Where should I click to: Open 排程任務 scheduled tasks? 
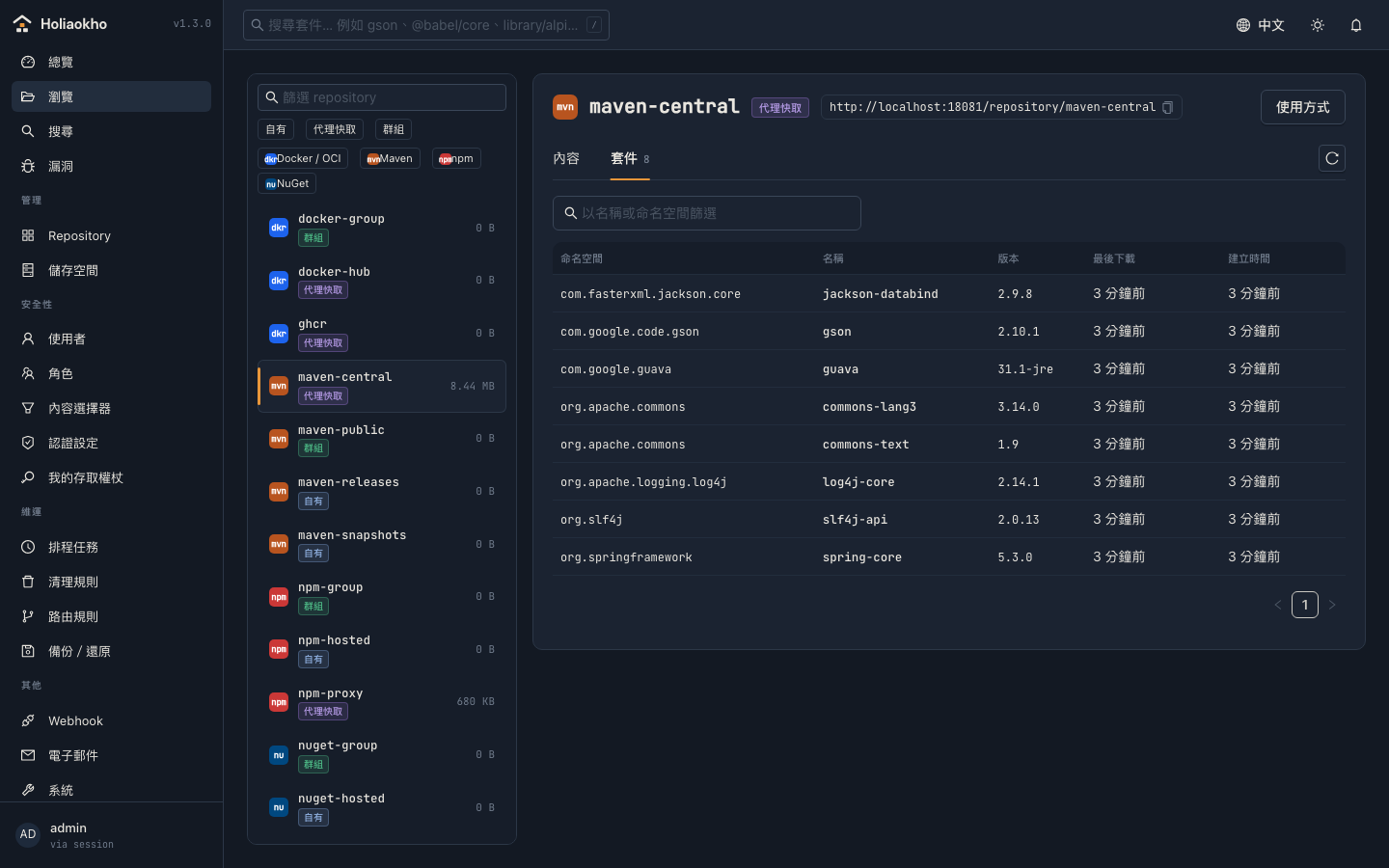[x=111, y=547]
